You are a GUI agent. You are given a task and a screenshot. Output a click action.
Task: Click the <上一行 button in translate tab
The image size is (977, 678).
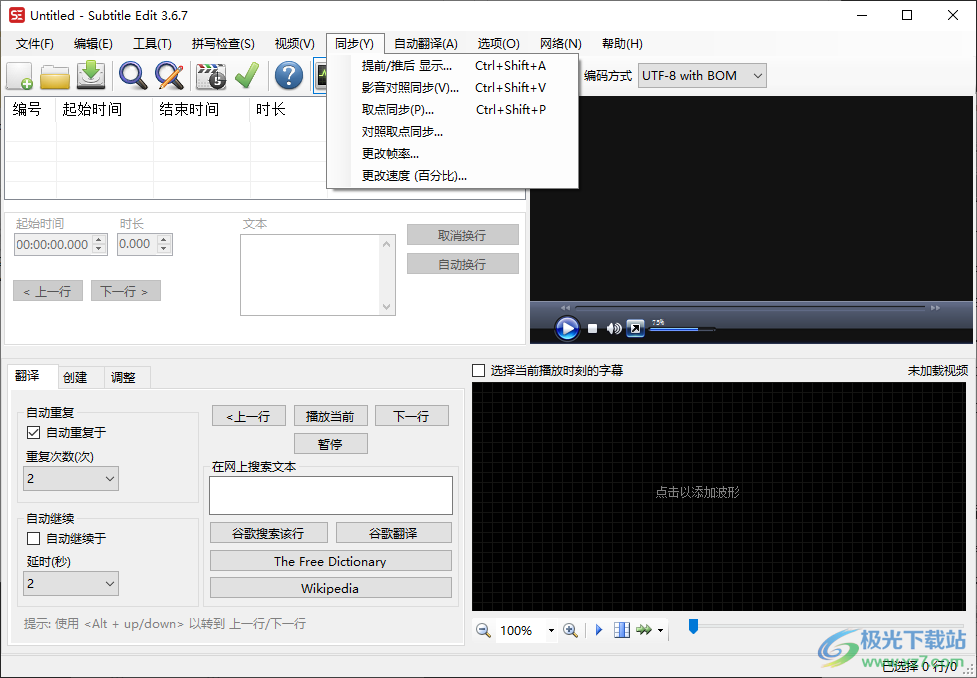pos(249,416)
